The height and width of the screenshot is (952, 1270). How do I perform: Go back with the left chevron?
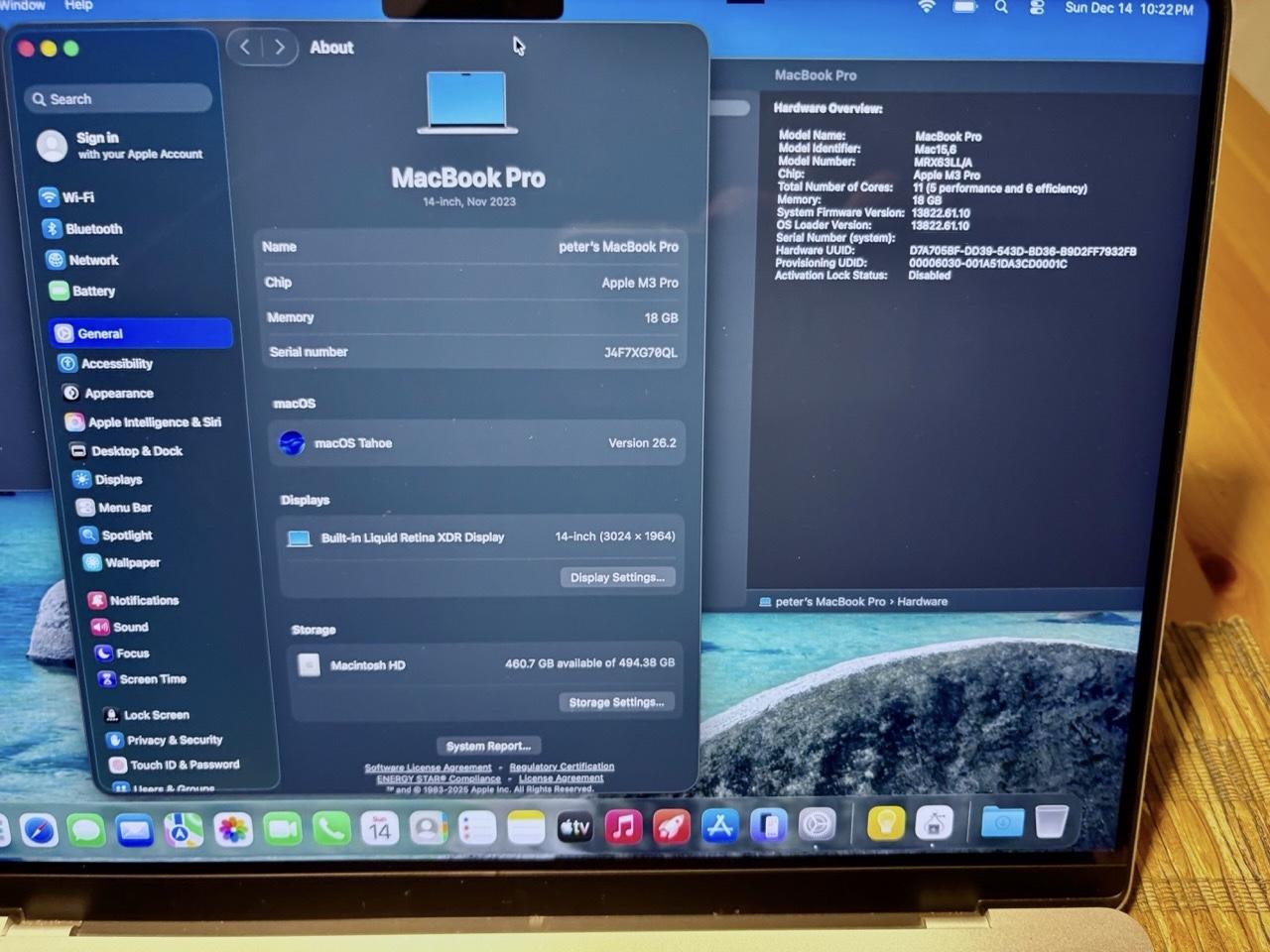pos(245,47)
